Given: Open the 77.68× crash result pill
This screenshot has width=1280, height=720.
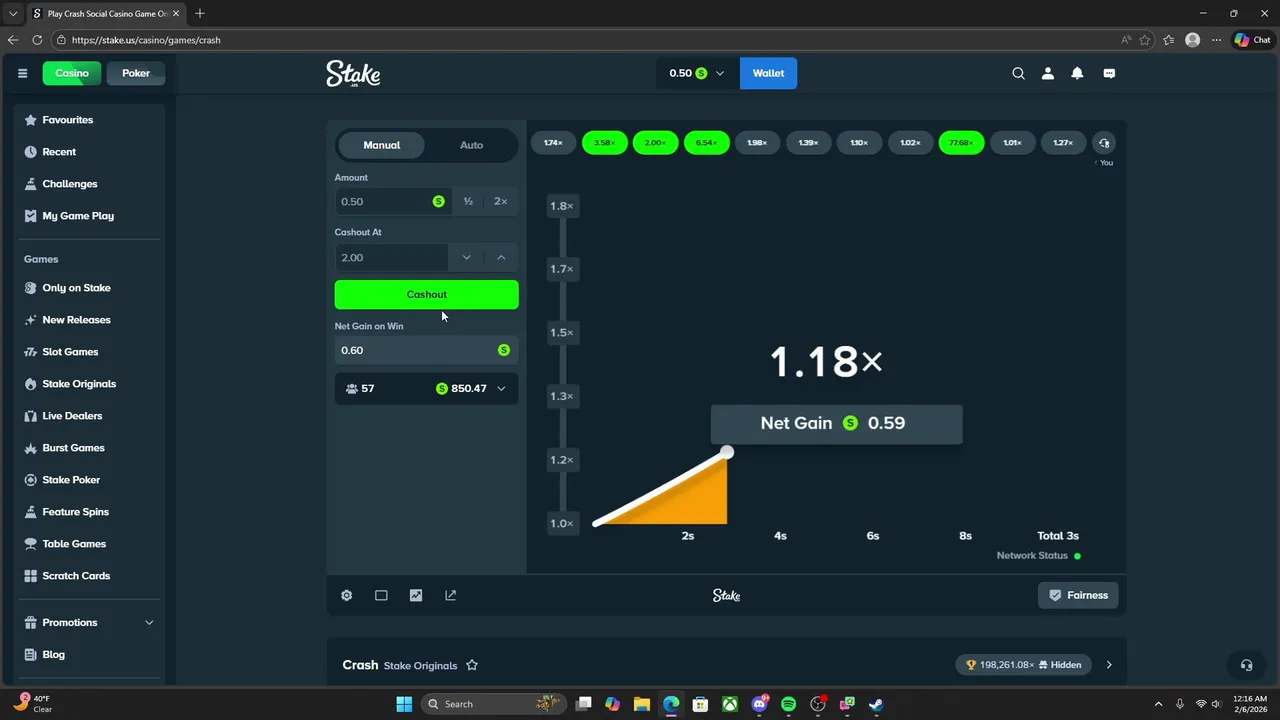Looking at the screenshot, I should point(961,143).
